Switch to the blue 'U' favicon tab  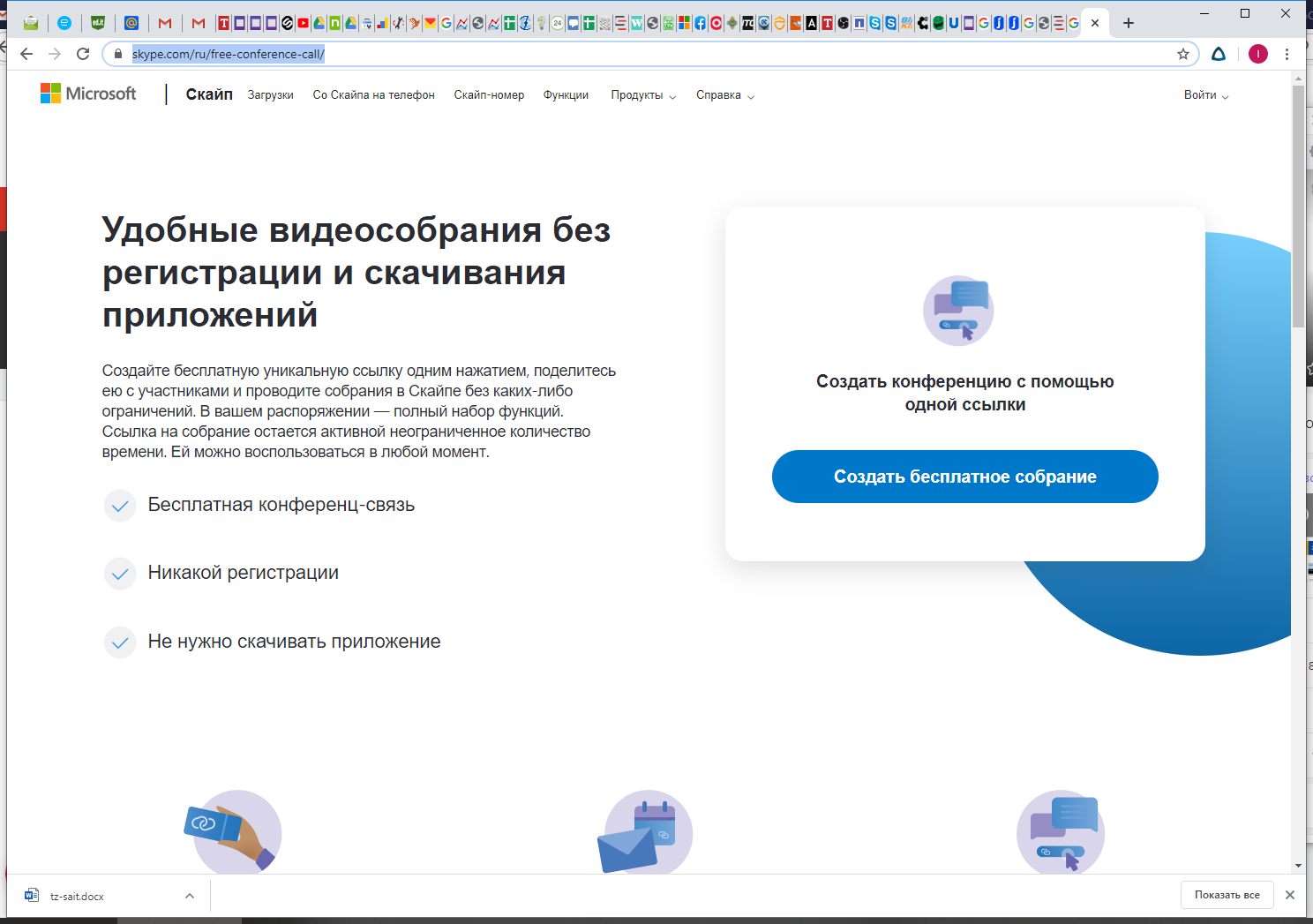[x=954, y=23]
